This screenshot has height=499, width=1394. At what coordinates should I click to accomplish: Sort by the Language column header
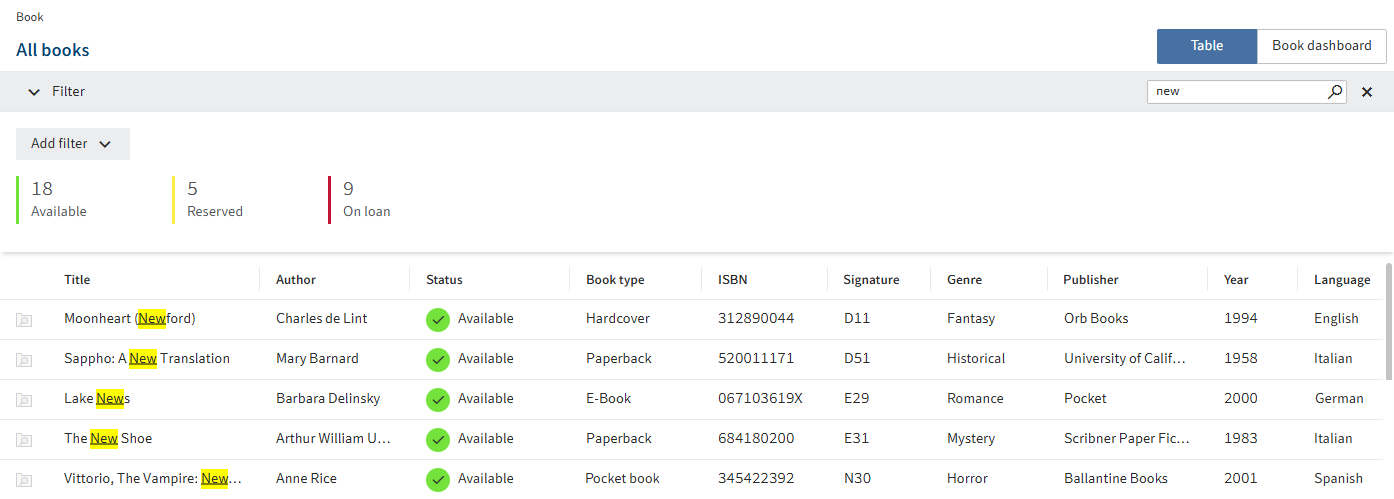tap(1342, 280)
